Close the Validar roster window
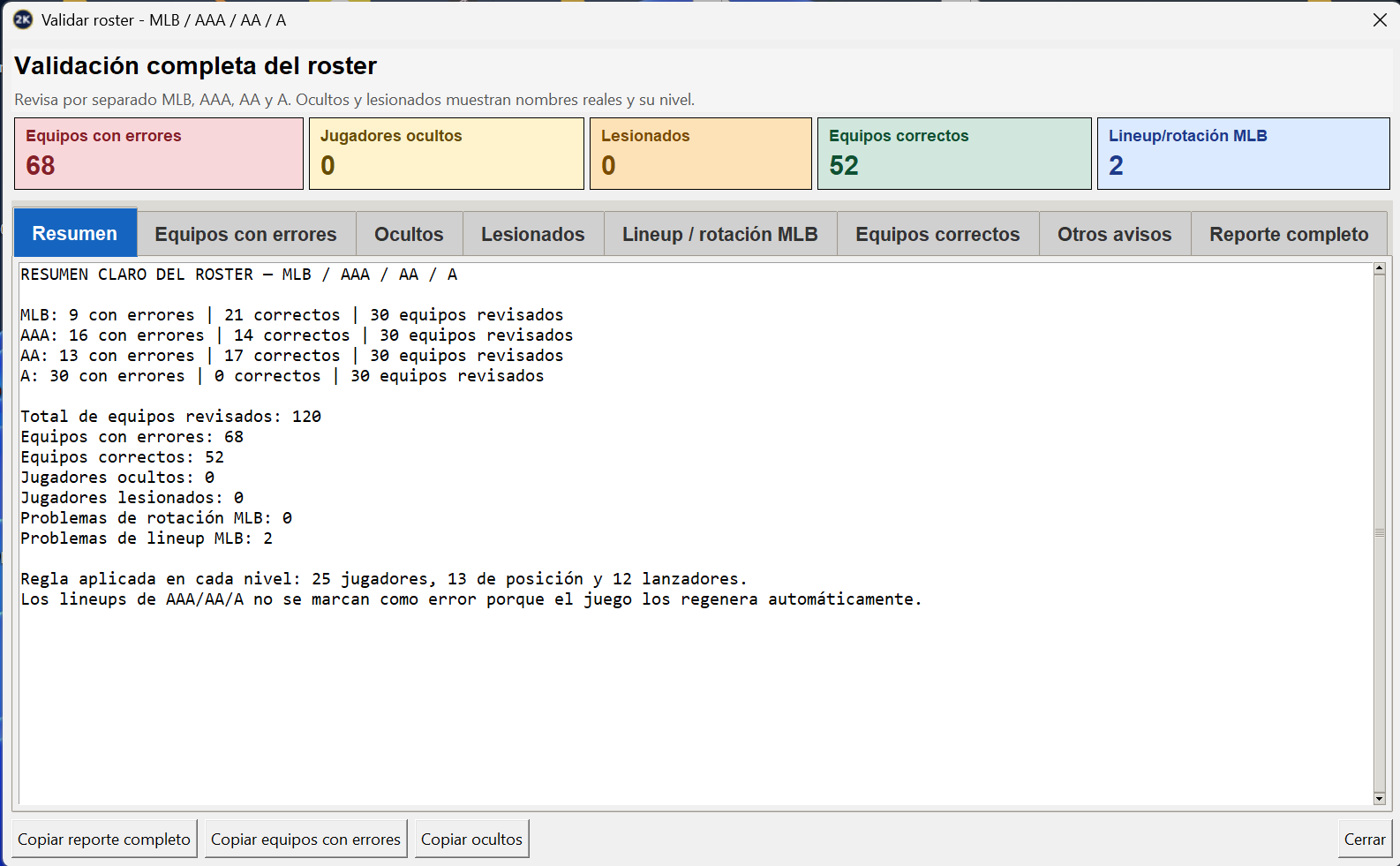This screenshot has width=1400, height=866. point(1380,19)
